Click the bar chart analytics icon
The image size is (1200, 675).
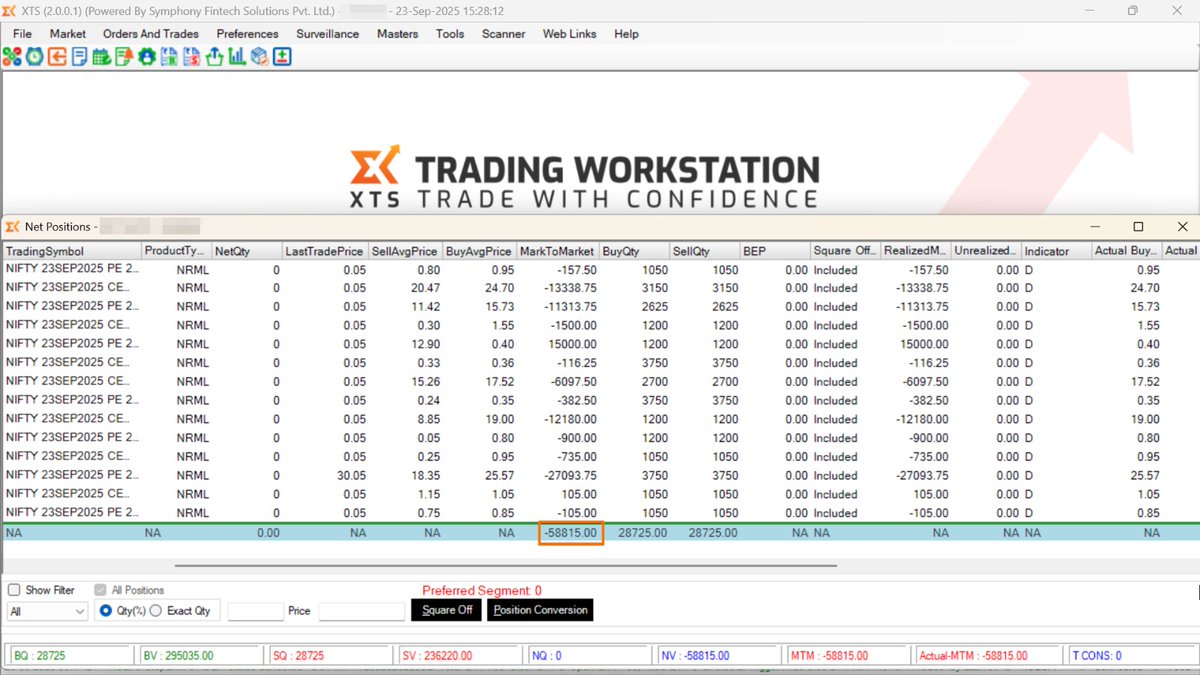[236, 57]
